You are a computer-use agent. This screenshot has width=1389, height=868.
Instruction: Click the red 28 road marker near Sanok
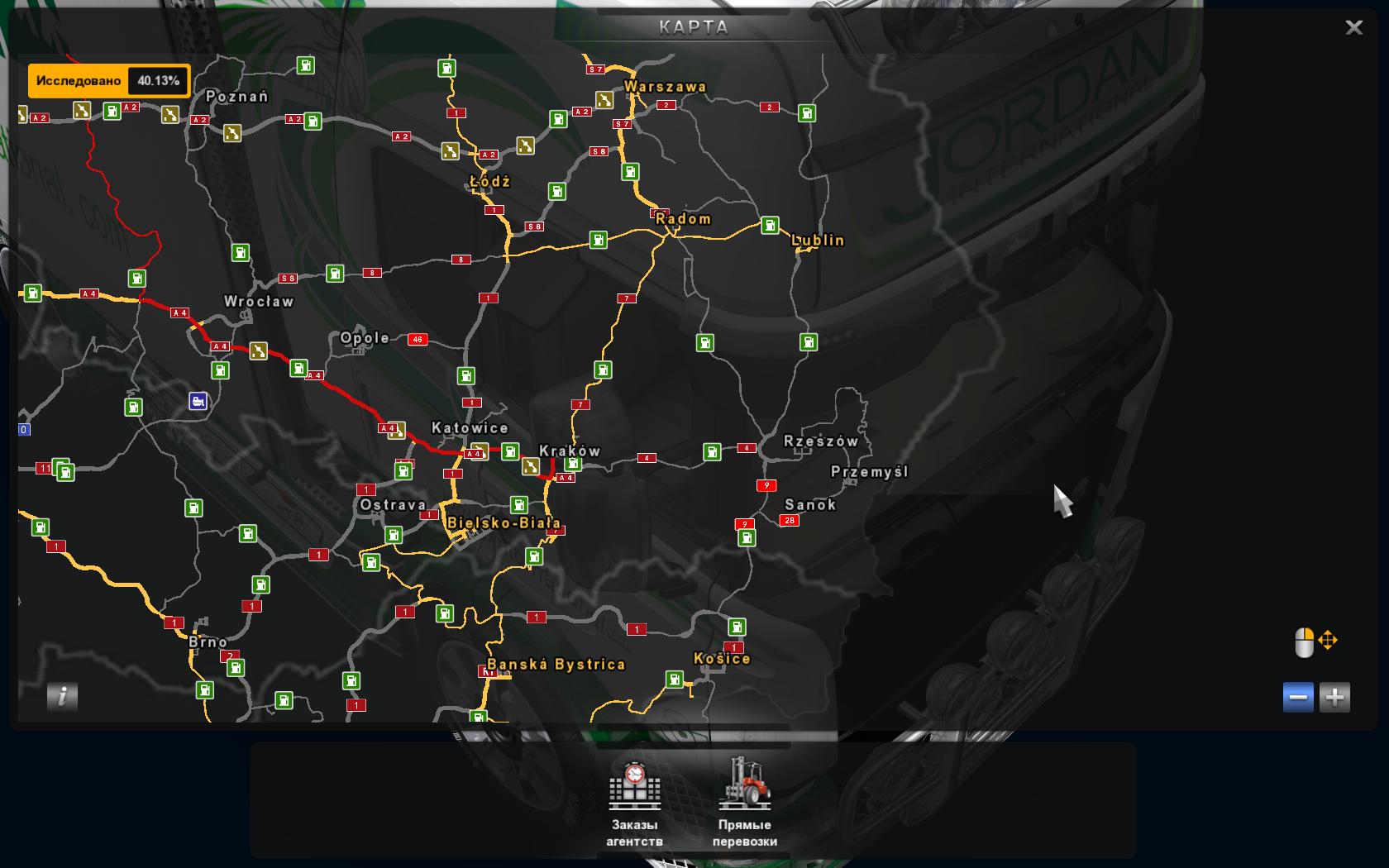790,520
